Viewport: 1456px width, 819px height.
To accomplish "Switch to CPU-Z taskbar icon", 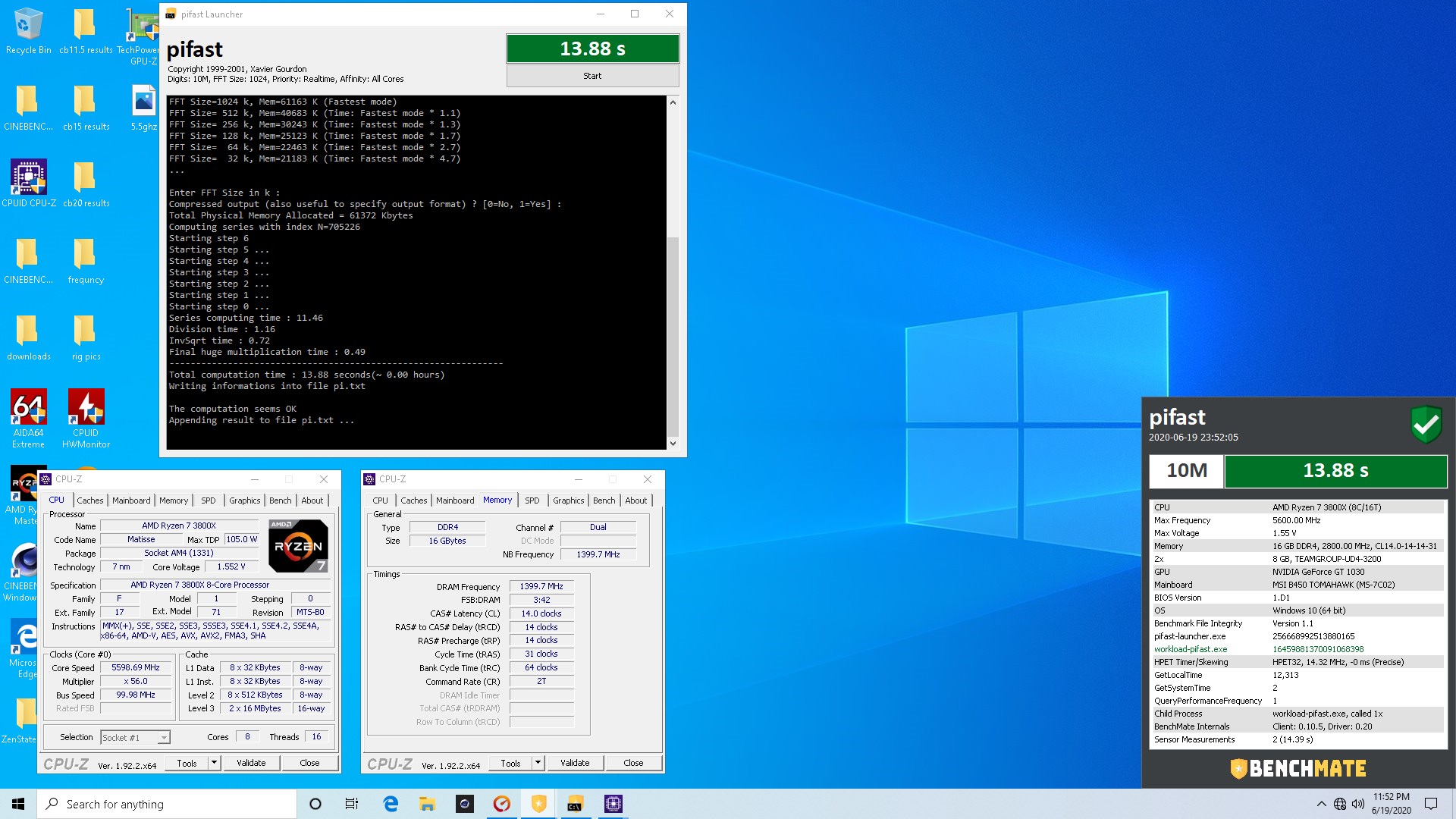I will pyautogui.click(x=613, y=804).
